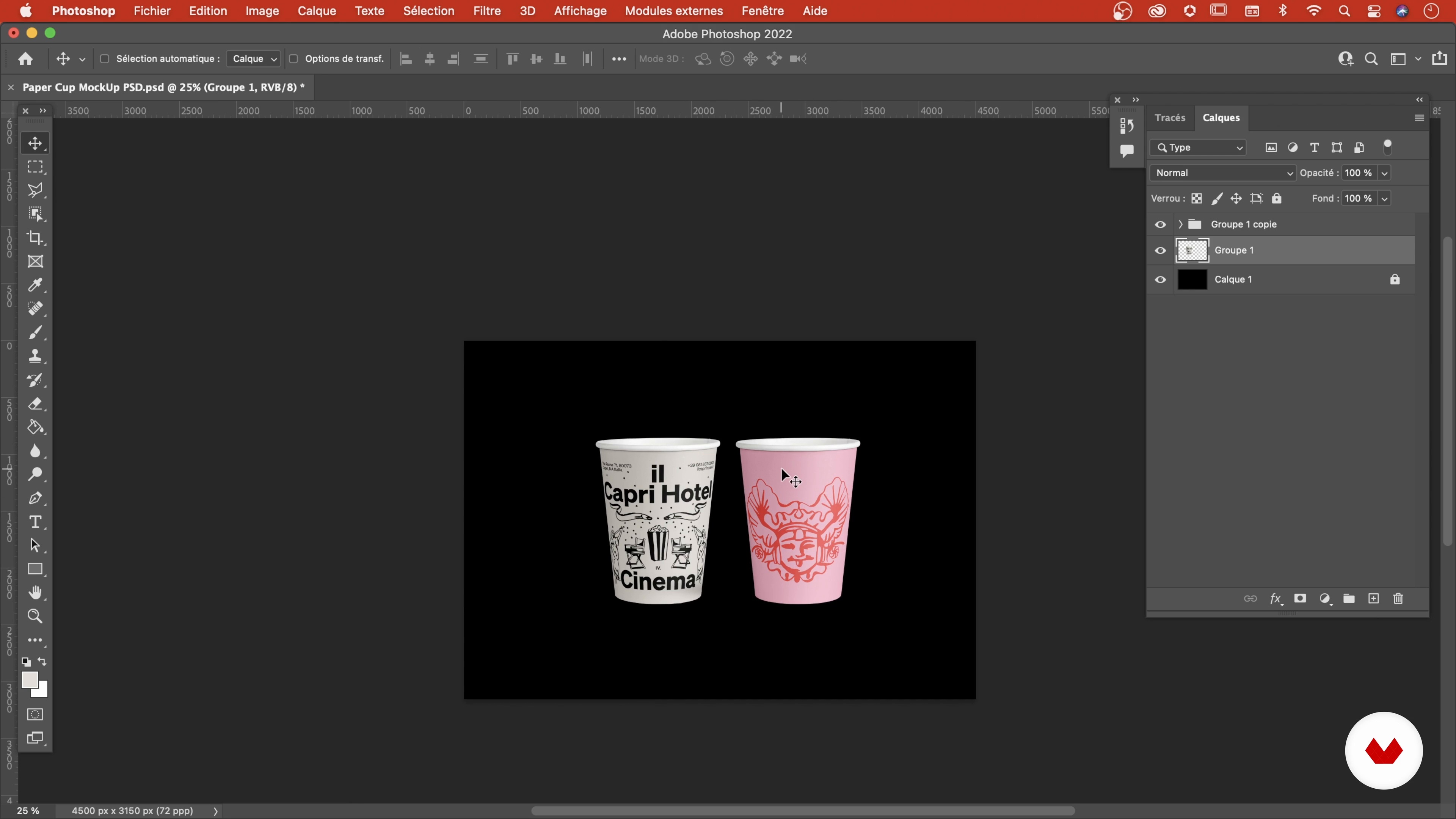Toggle lock transparent pixels
This screenshot has width=1456, height=819.
click(x=1197, y=198)
